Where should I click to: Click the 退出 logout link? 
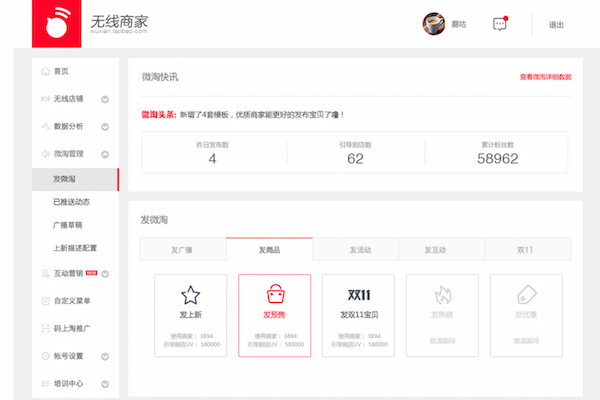point(556,25)
